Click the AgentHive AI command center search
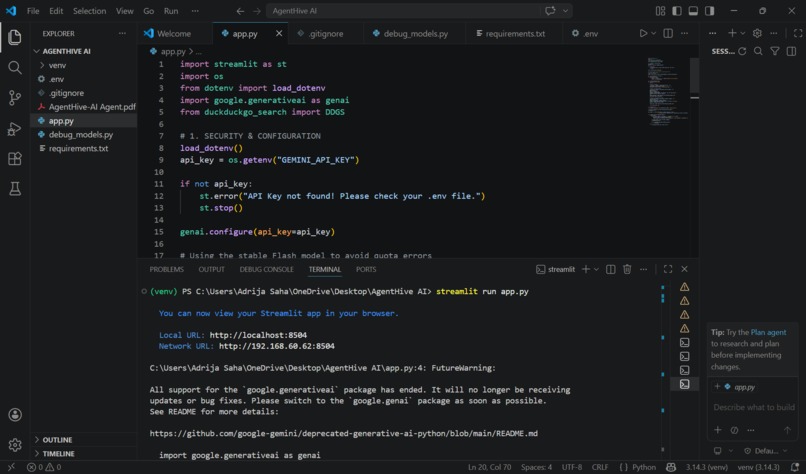Image resolution: width=806 pixels, height=474 pixels. pyautogui.click(x=404, y=11)
